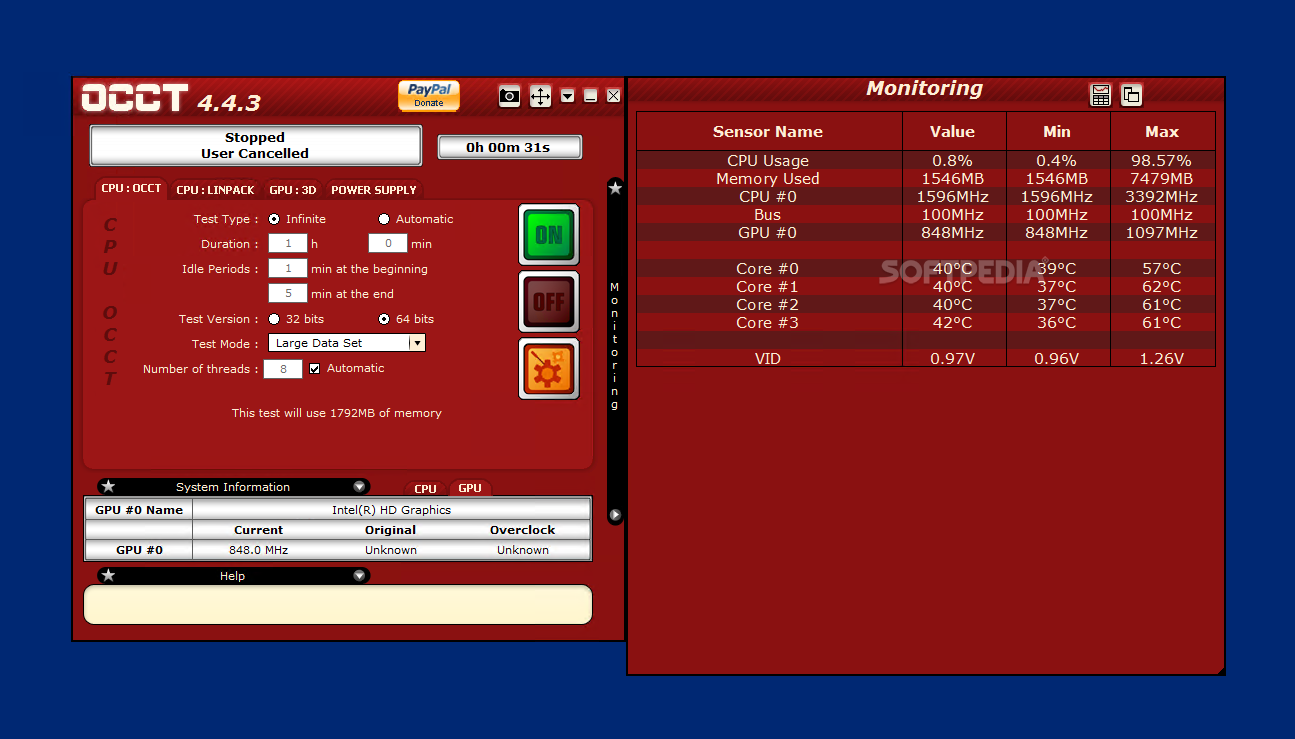This screenshot has width=1295, height=739.
Task: Open the monitoring graph icon
Action: click(1101, 95)
